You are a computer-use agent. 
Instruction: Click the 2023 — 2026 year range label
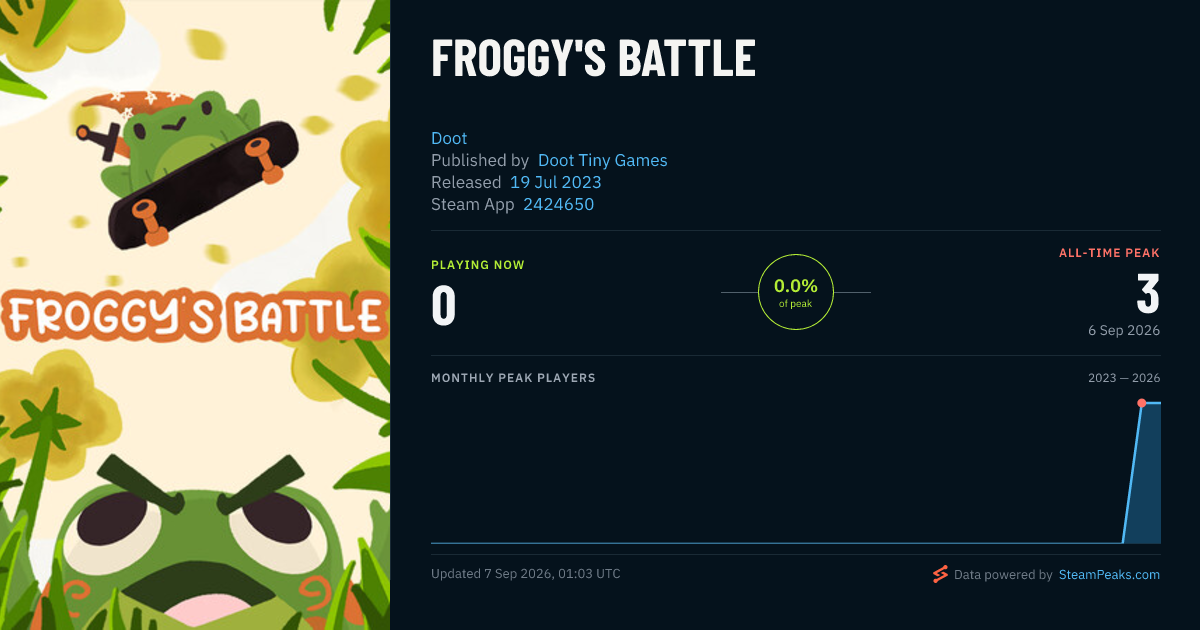tap(1124, 378)
